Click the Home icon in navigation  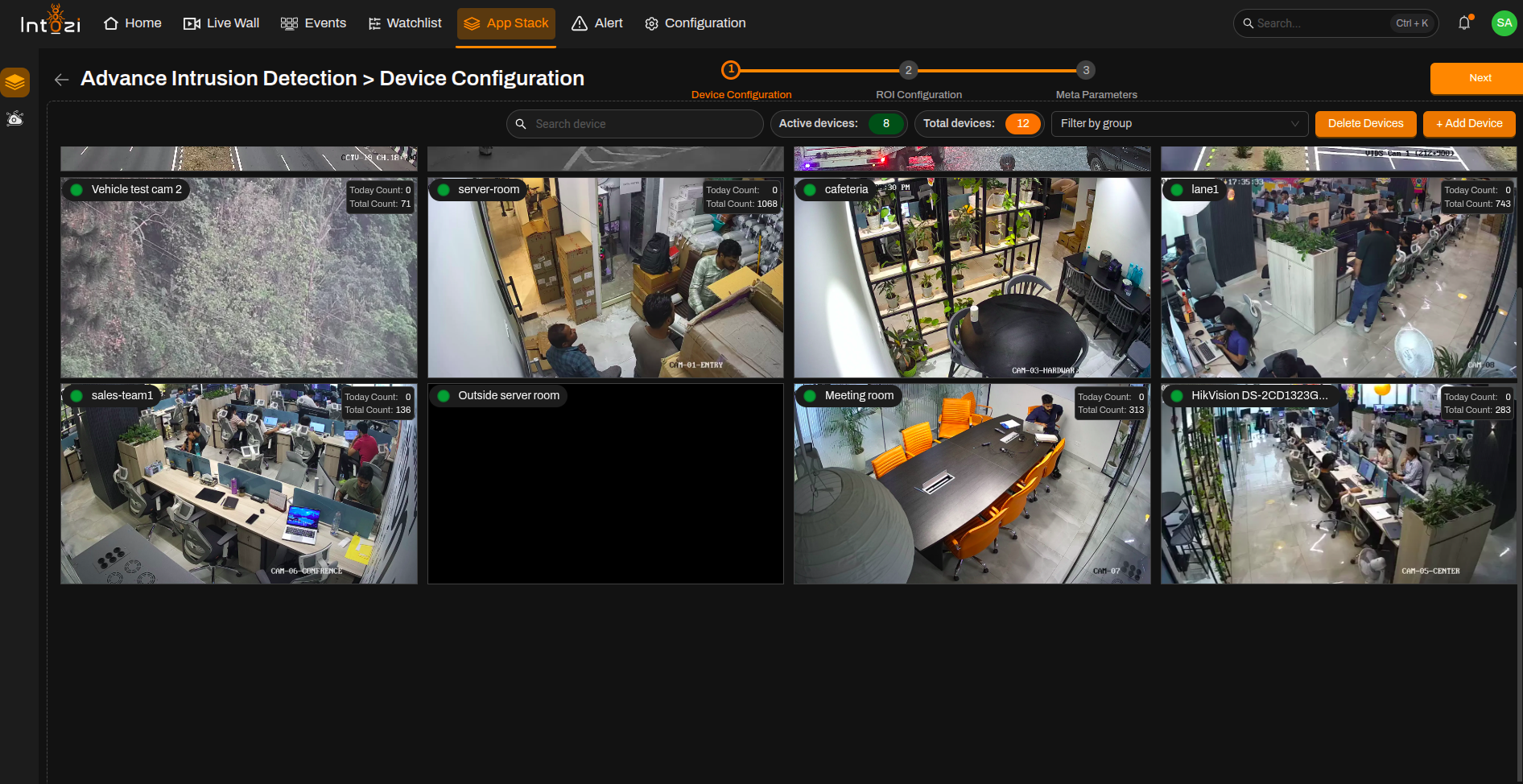pos(111,23)
